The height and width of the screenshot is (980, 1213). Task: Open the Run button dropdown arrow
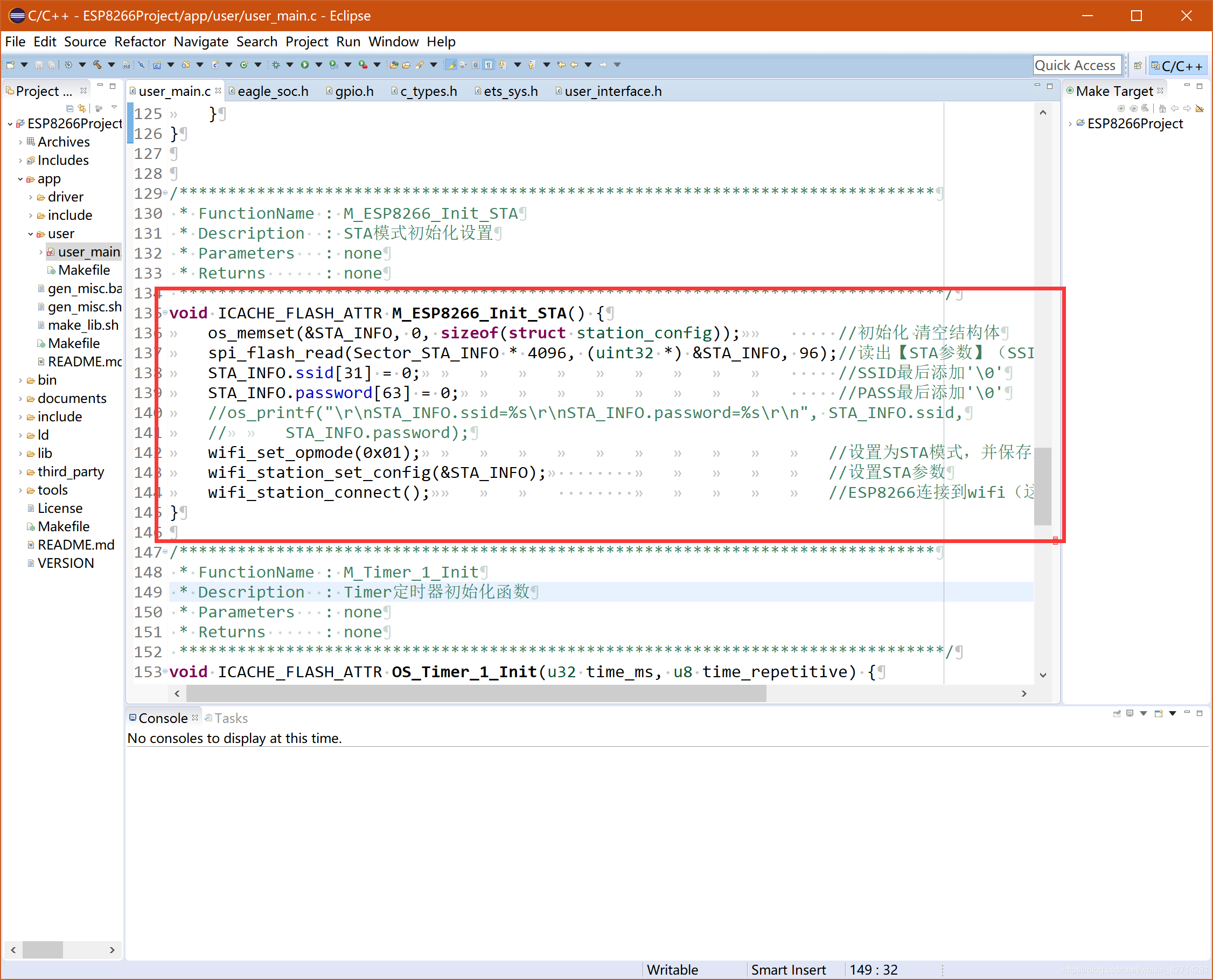pyautogui.click(x=319, y=65)
